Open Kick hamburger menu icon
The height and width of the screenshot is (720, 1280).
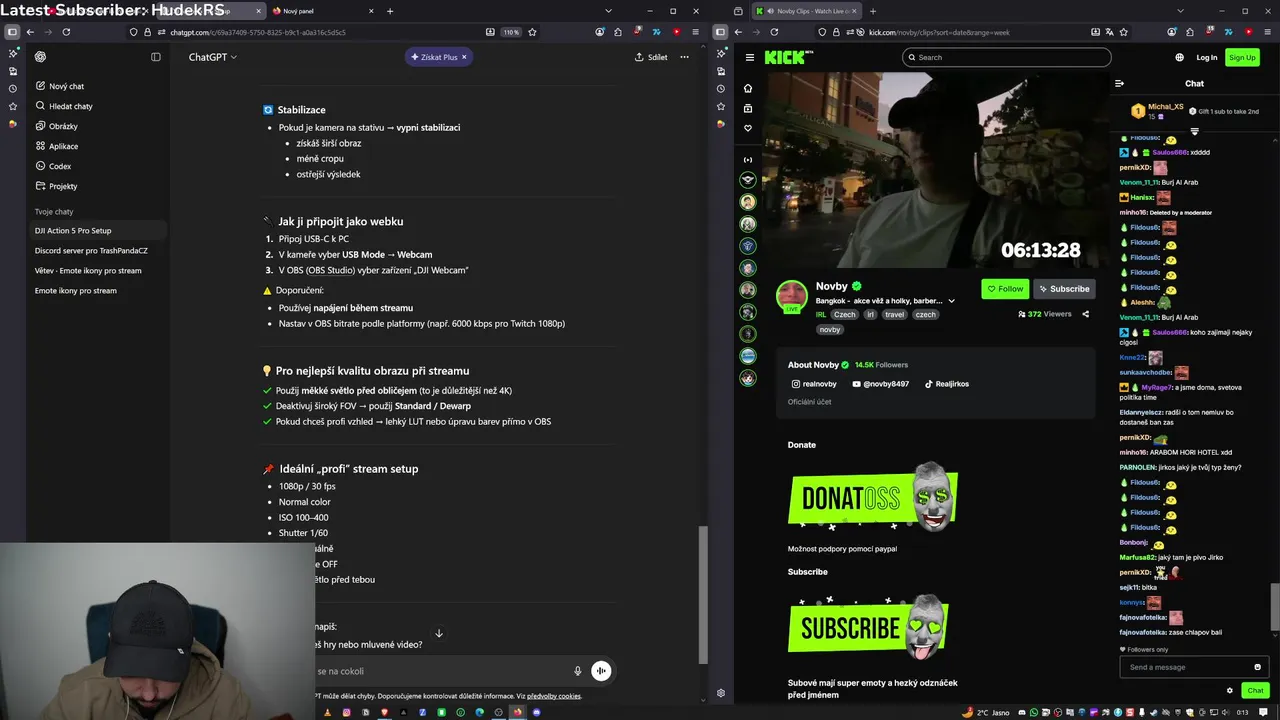(749, 57)
